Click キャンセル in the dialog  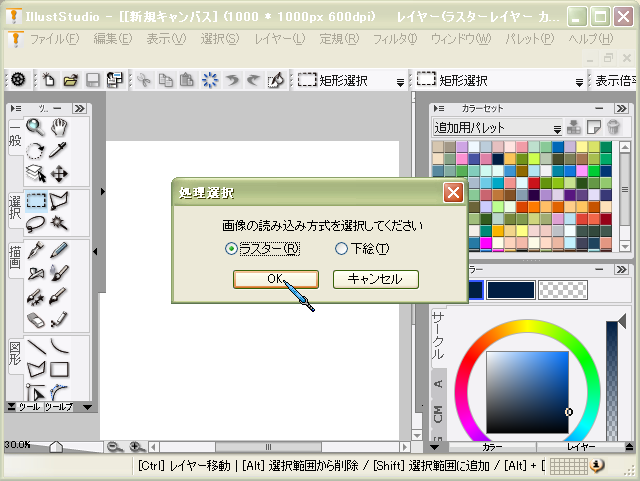point(376,279)
